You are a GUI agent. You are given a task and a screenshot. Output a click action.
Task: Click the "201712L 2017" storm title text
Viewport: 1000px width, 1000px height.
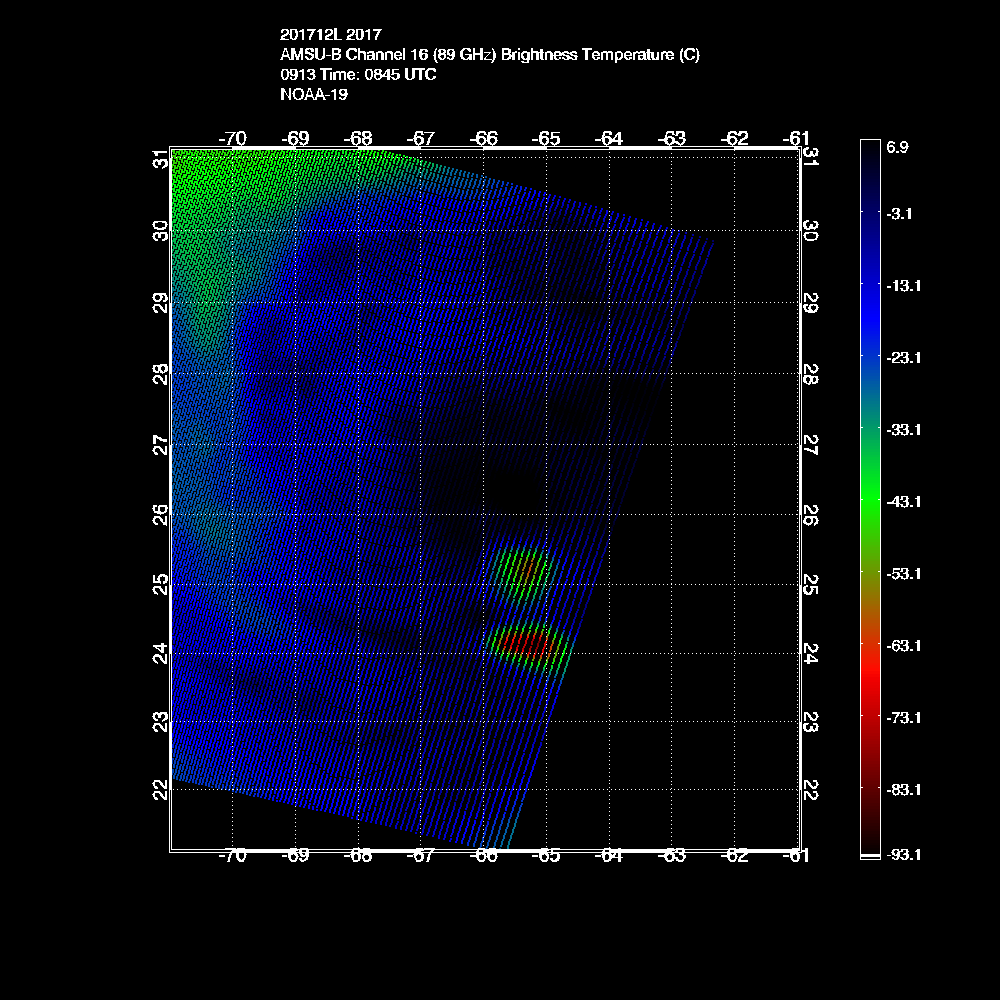tap(329, 35)
